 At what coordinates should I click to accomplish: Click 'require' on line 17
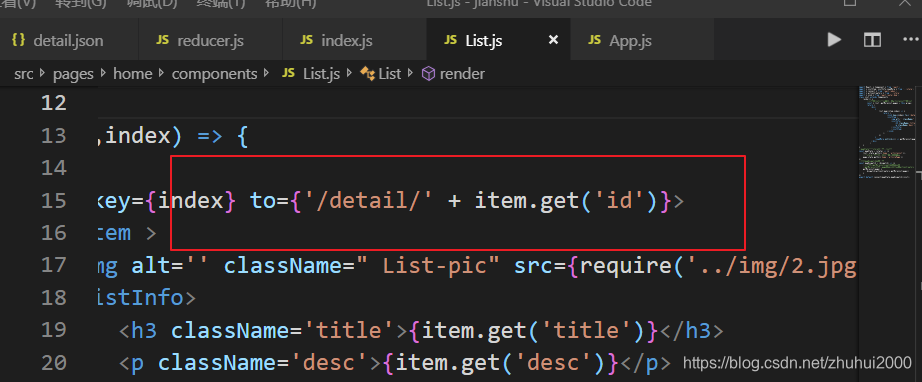[x=626, y=266]
